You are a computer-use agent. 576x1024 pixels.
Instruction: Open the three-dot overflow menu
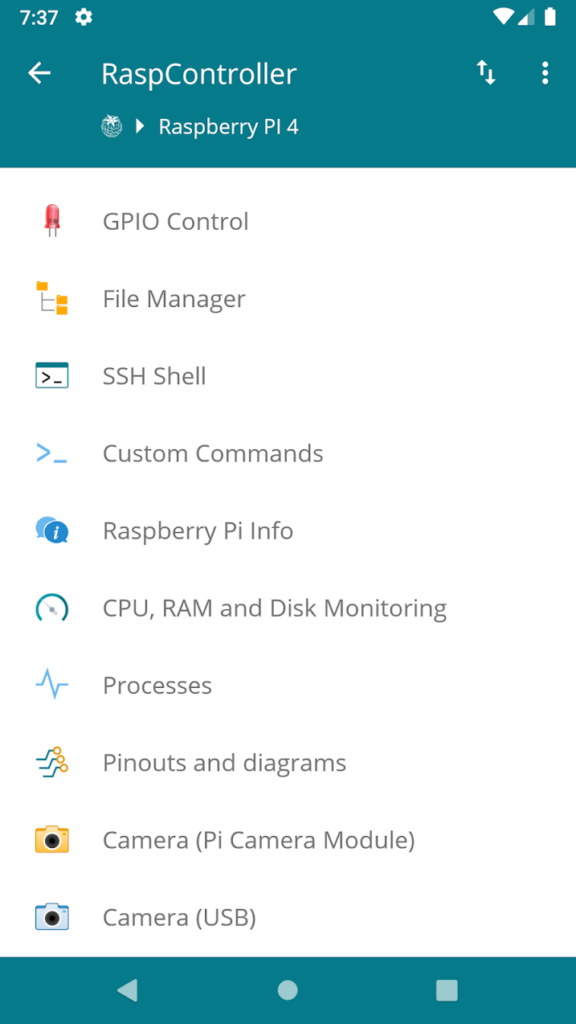point(545,73)
